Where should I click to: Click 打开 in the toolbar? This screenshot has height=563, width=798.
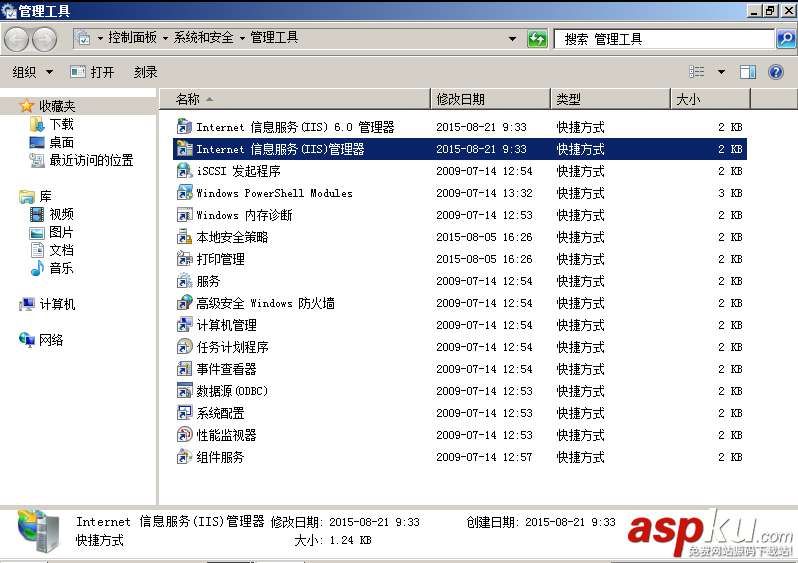tap(93, 72)
